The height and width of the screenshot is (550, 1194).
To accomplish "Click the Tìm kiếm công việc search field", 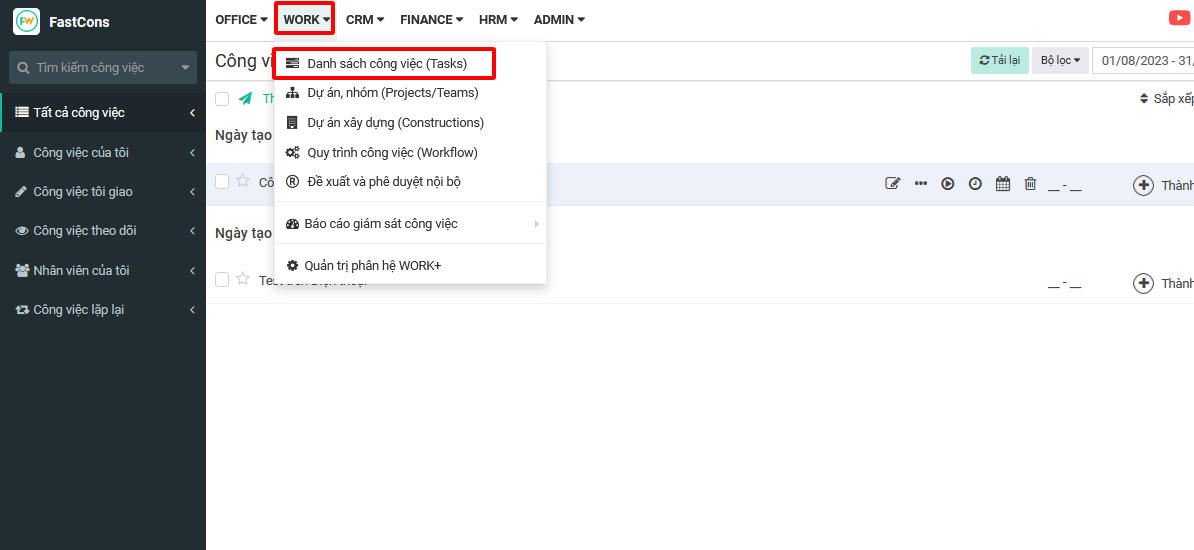I will pos(103,68).
